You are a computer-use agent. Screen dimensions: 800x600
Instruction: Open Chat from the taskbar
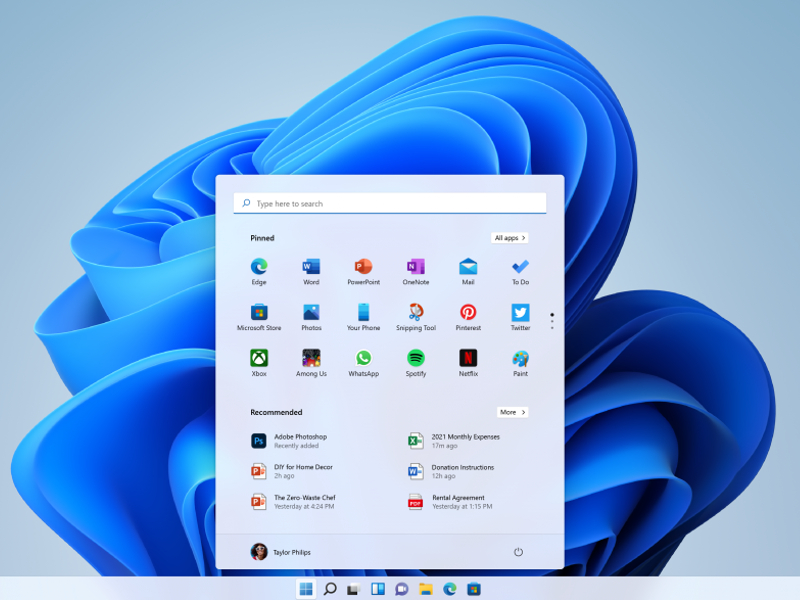tap(402, 589)
